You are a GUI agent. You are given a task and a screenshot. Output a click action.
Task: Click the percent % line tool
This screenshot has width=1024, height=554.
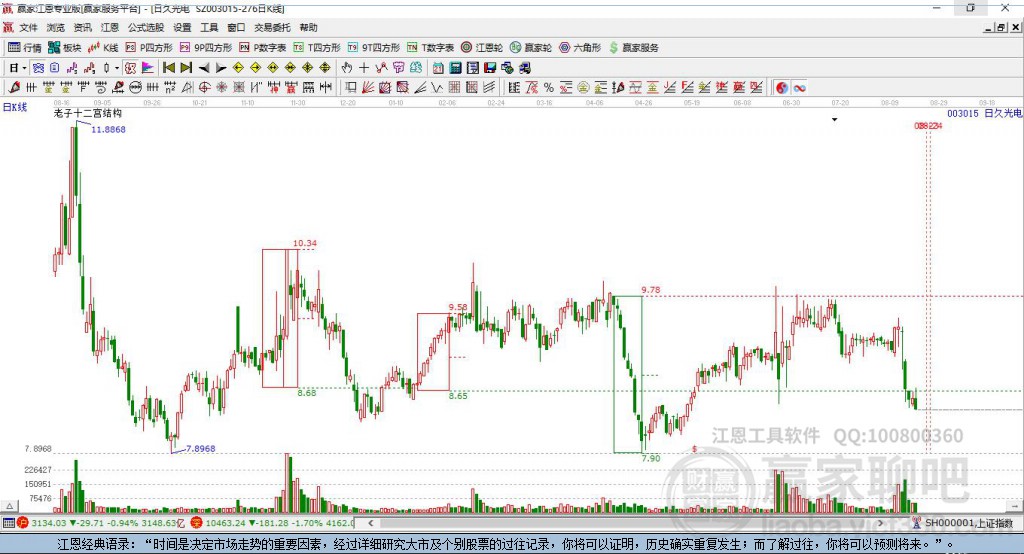549,88
